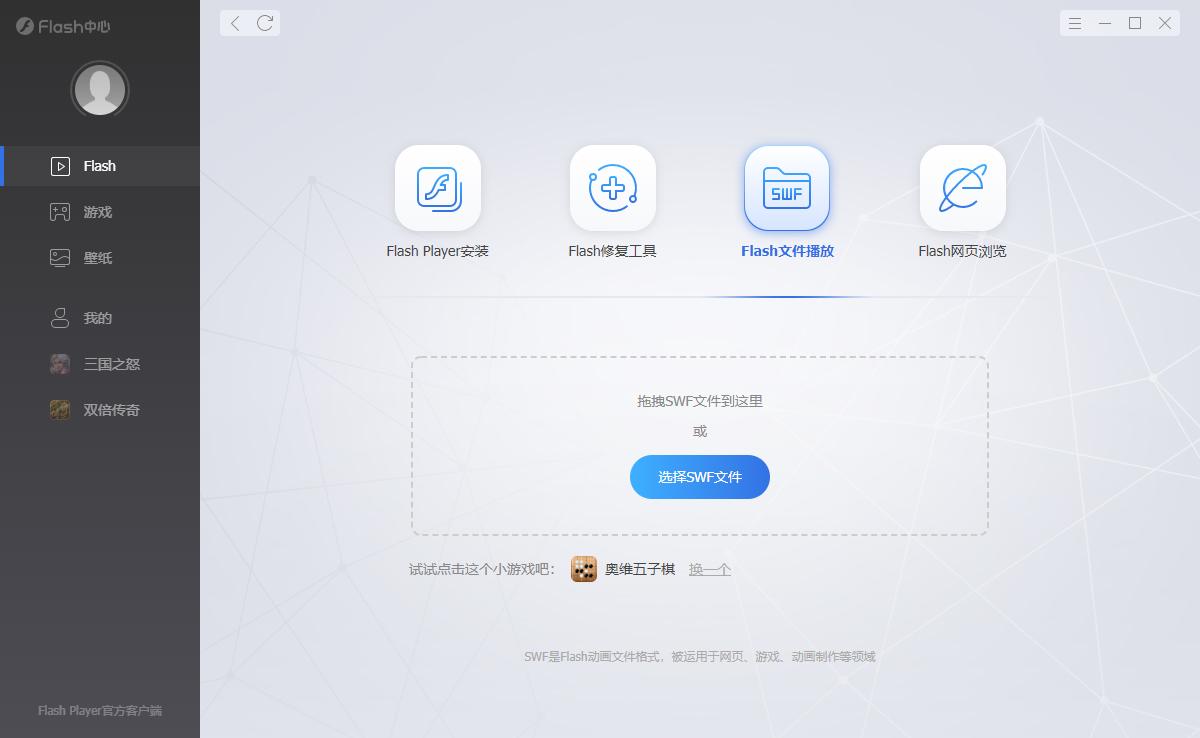Select the Flash文件播放 SWF folder icon

pyautogui.click(x=787, y=188)
